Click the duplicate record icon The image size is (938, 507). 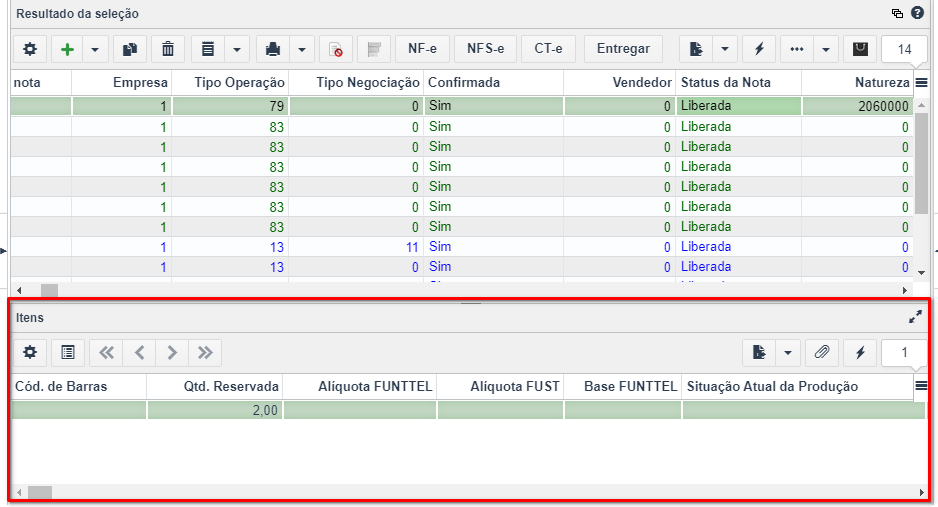(130, 49)
